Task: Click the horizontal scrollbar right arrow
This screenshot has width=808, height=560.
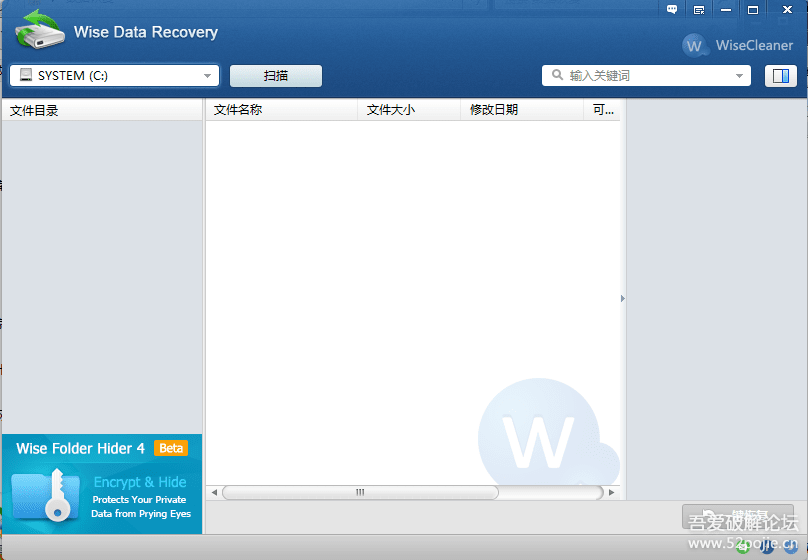Action: pyautogui.click(x=611, y=493)
